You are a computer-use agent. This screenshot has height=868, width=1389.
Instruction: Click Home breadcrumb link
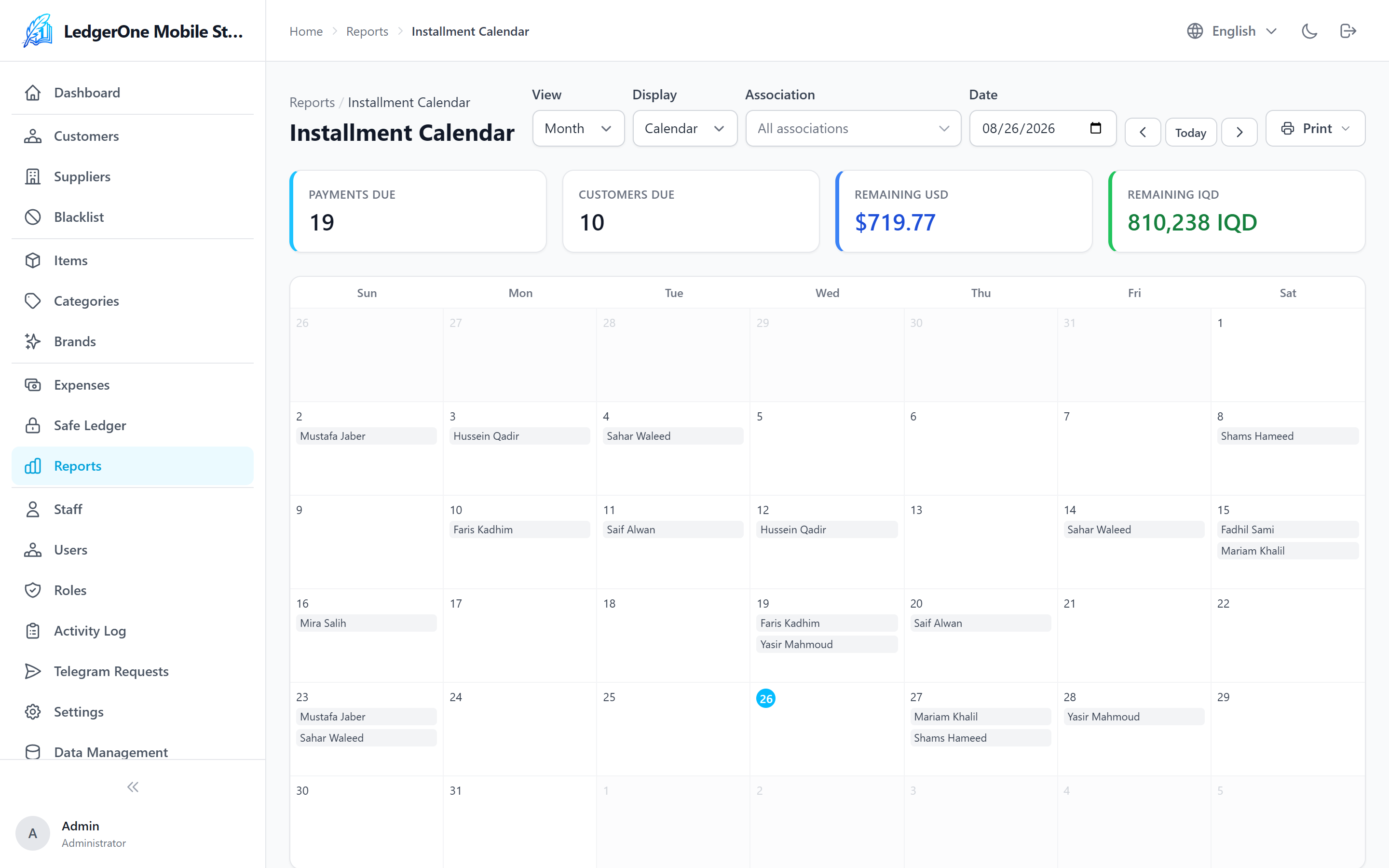(x=306, y=31)
